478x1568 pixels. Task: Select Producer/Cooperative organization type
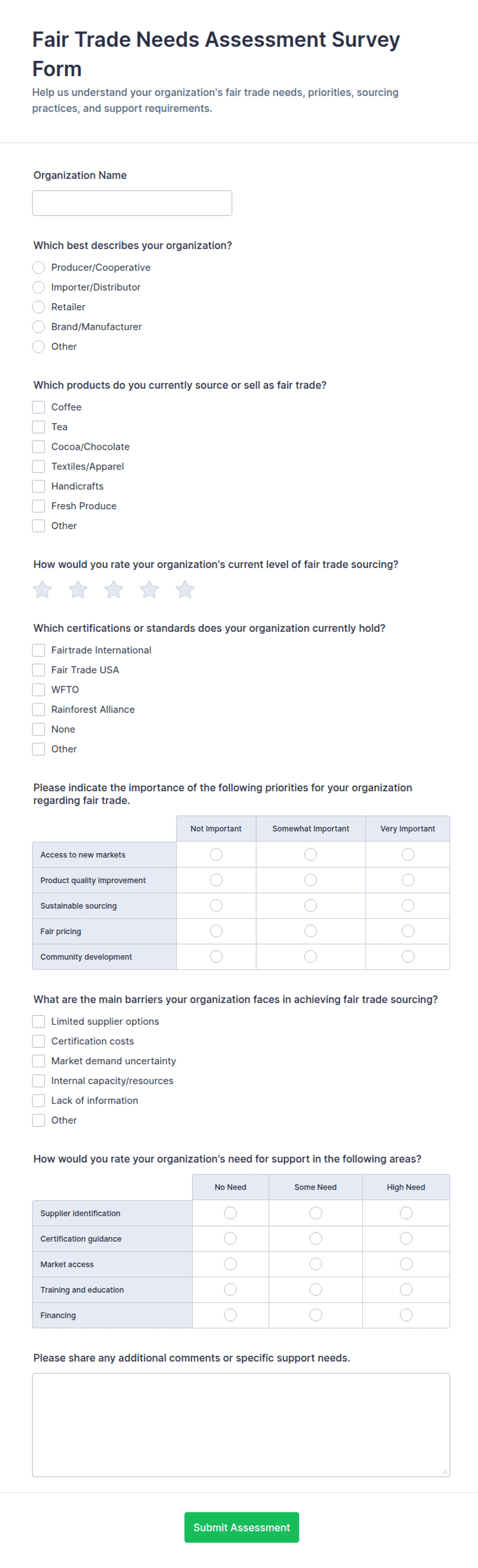39,268
